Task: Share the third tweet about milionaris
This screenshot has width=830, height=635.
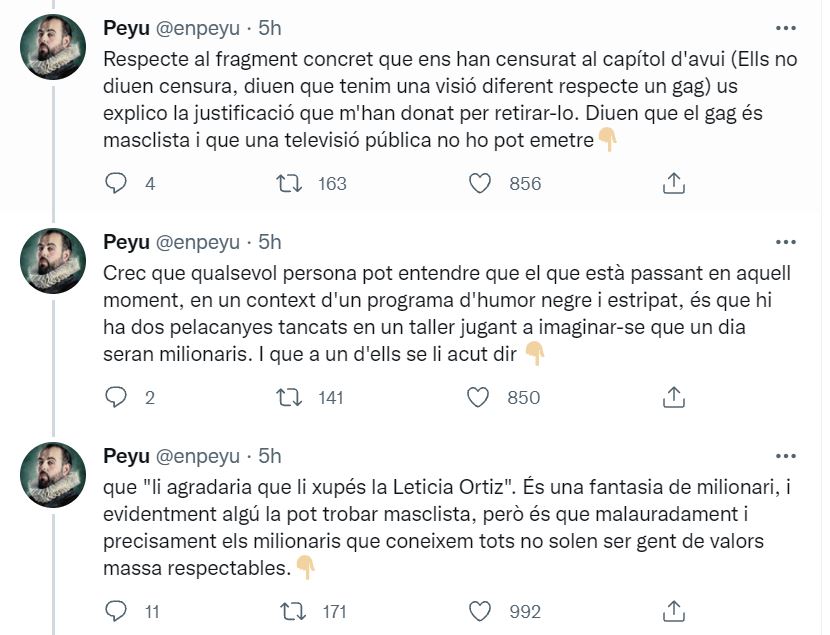Action: 674,611
